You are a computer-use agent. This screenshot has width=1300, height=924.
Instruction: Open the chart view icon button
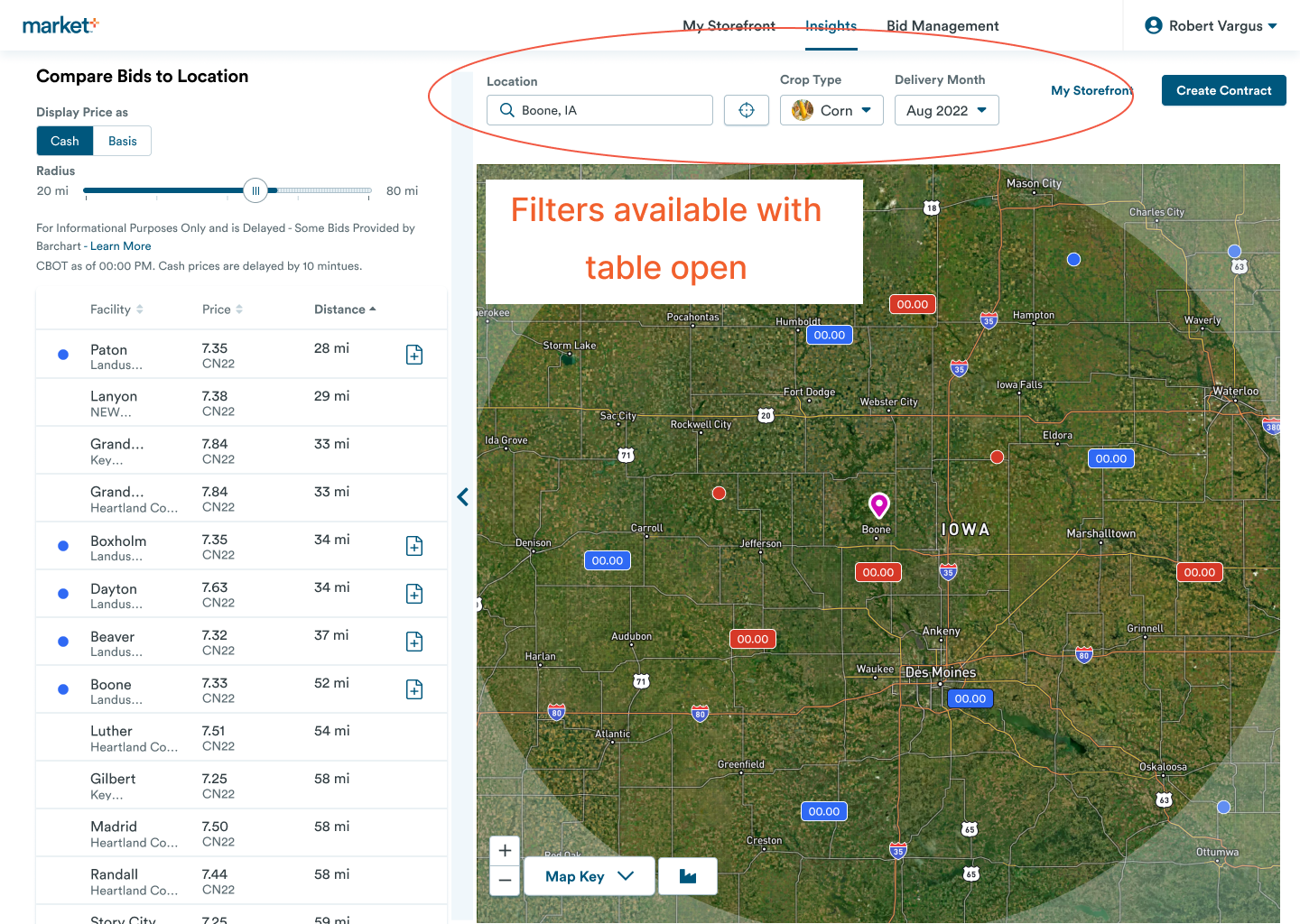[688, 876]
